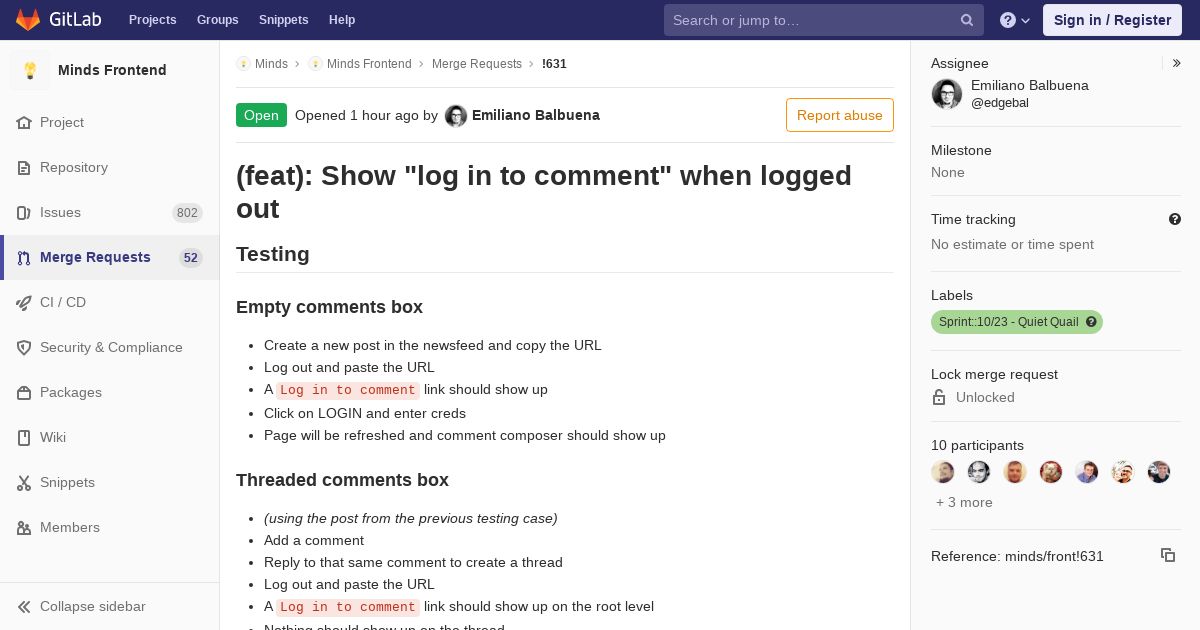The image size is (1200, 630).
Task: Open assignee name Emiliano Balbuena link
Action: tap(1030, 86)
